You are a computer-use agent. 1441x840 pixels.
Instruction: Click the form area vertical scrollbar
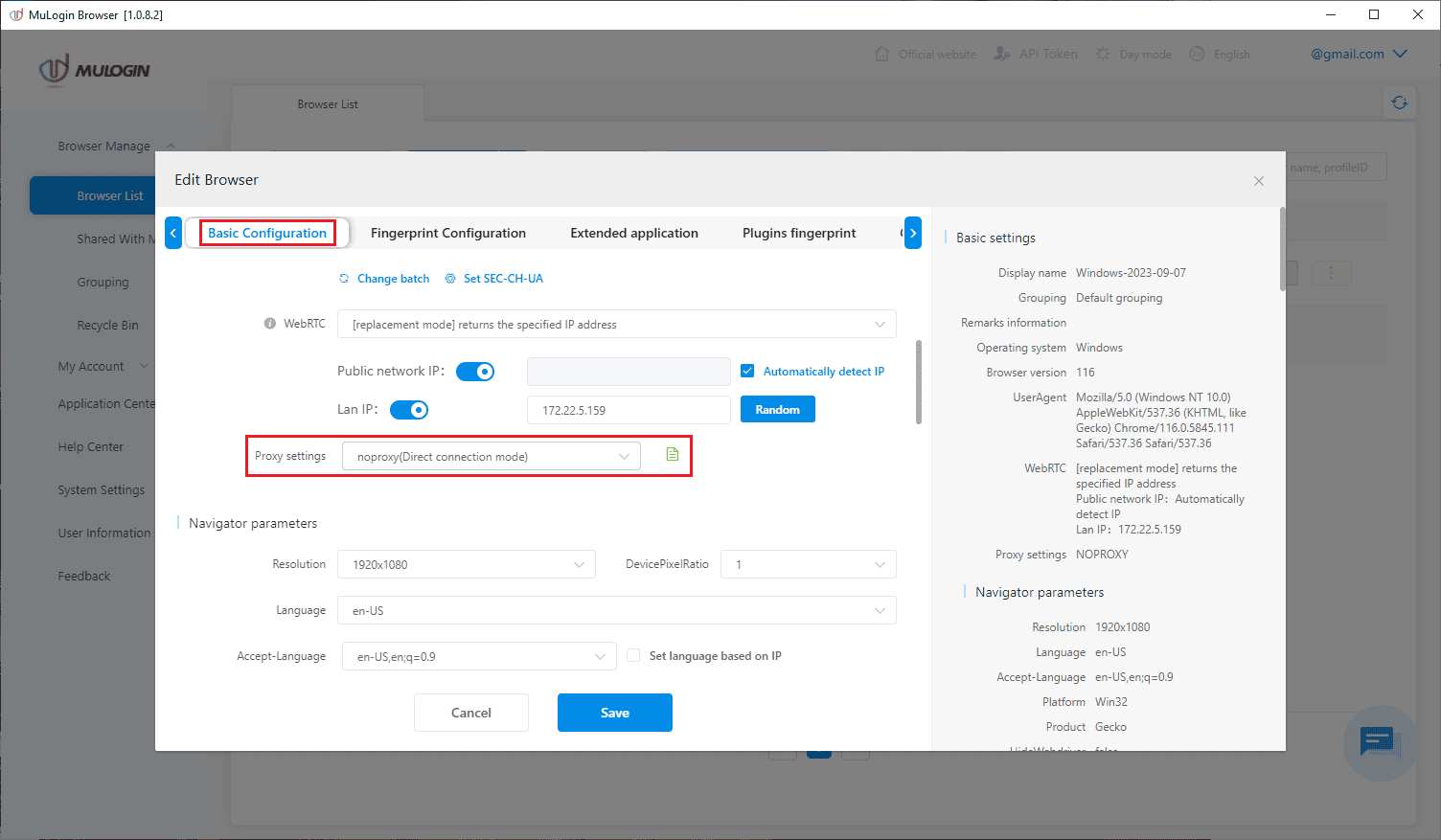(x=919, y=381)
